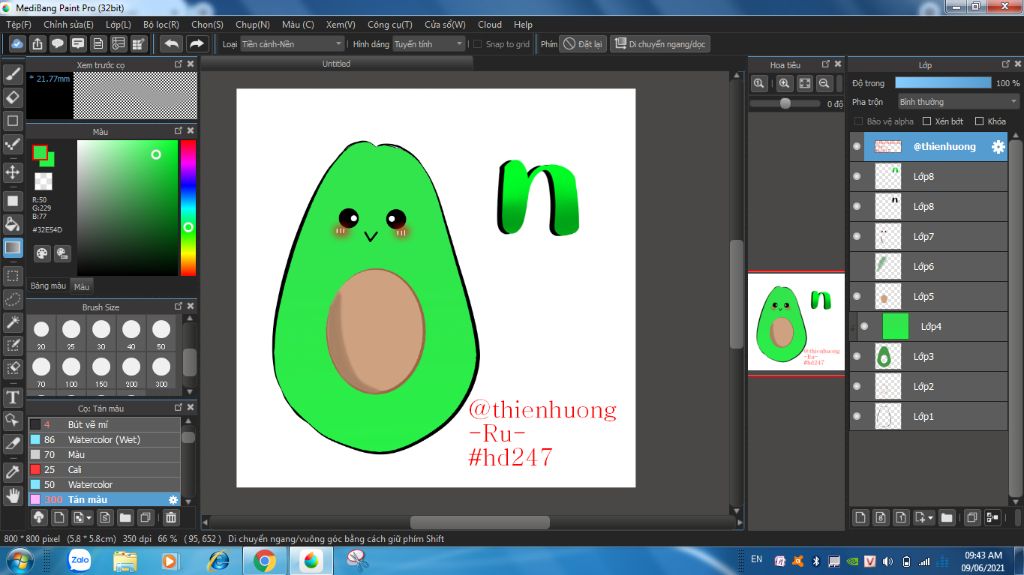Open the Lớp(L) menu

[118, 24]
